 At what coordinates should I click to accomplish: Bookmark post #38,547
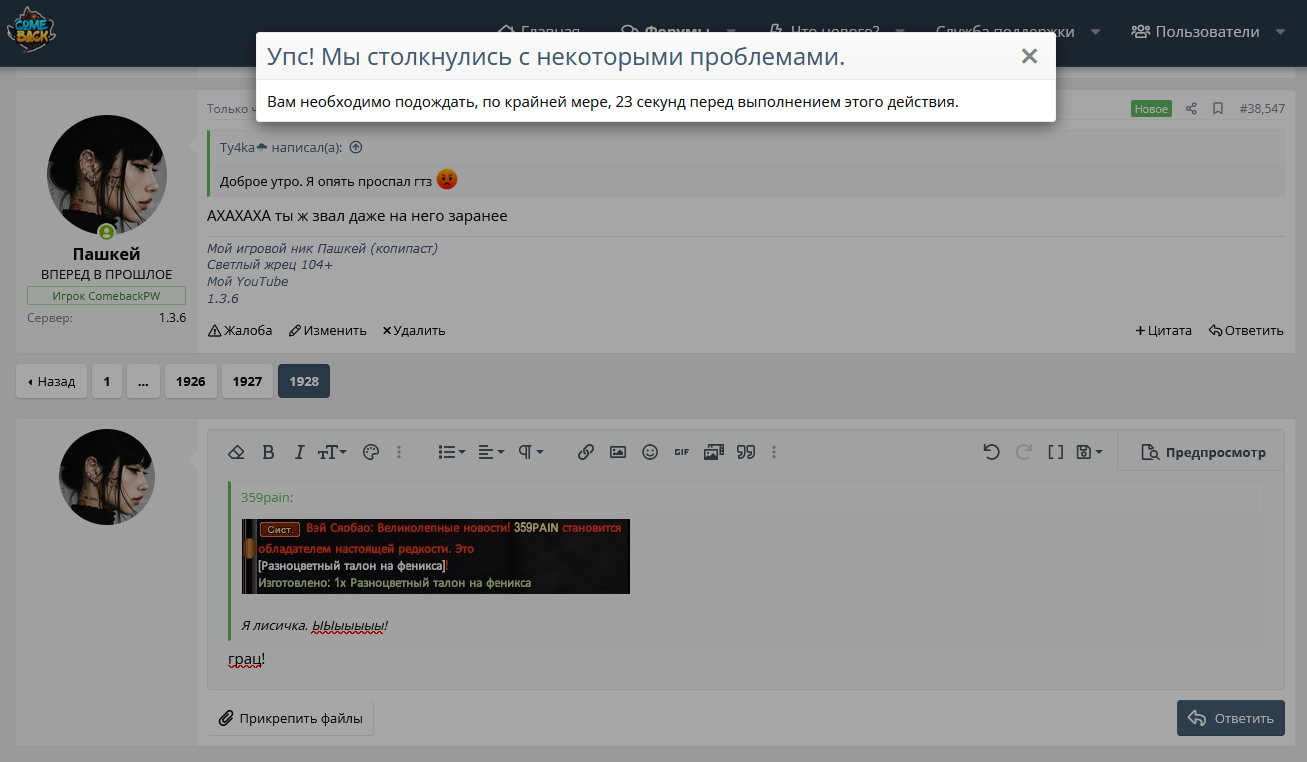click(x=1218, y=108)
